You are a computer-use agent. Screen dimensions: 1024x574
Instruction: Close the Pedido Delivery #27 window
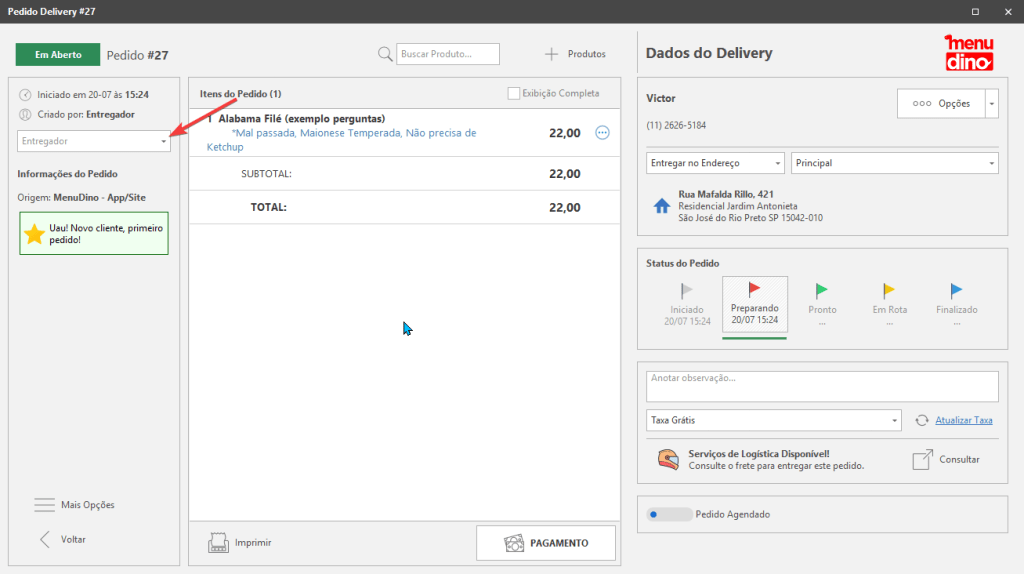pos(1008,12)
